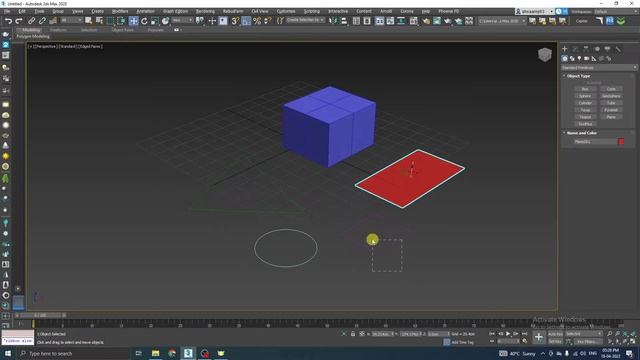Click the Box primitive button

pos(585,89)
